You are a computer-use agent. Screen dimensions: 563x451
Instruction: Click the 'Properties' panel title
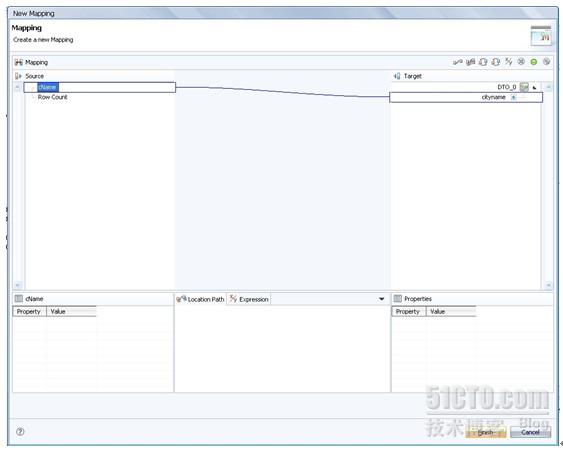pyautogui.click(x=418, y=299)
